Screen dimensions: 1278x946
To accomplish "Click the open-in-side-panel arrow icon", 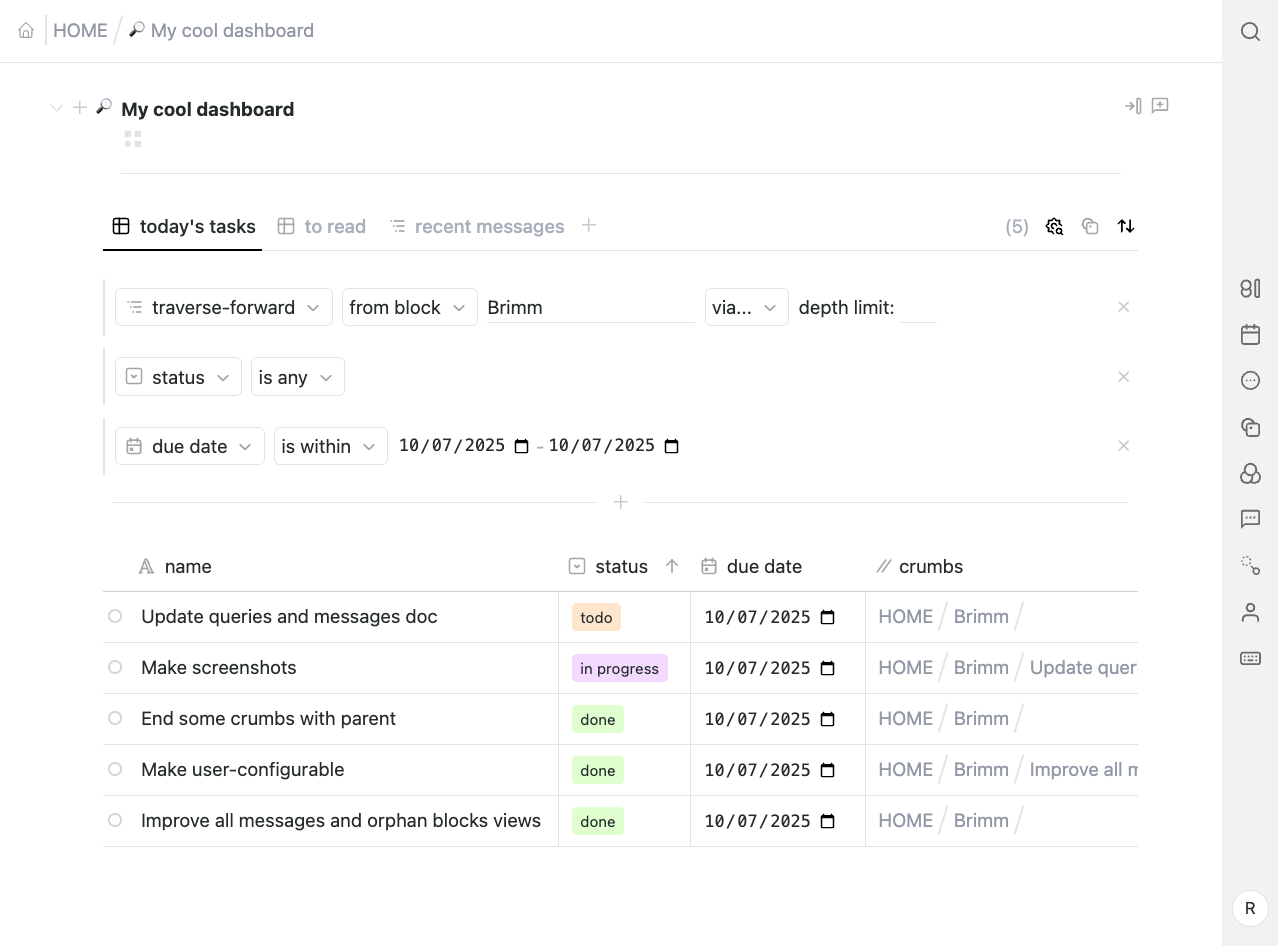I will coord(1133,106).
